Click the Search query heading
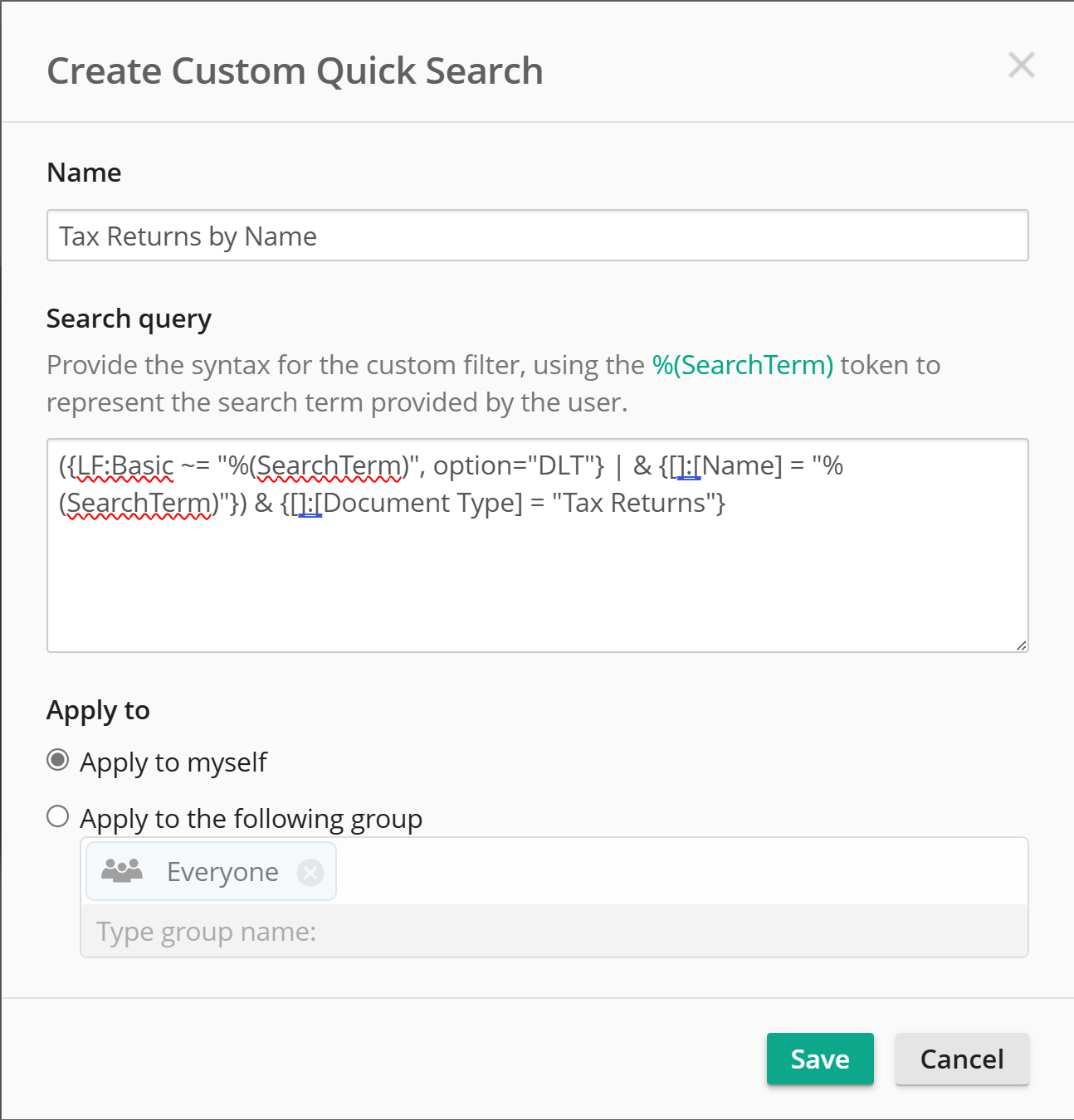Viewport: 1074px width, 1120px height. pos(129,319)
